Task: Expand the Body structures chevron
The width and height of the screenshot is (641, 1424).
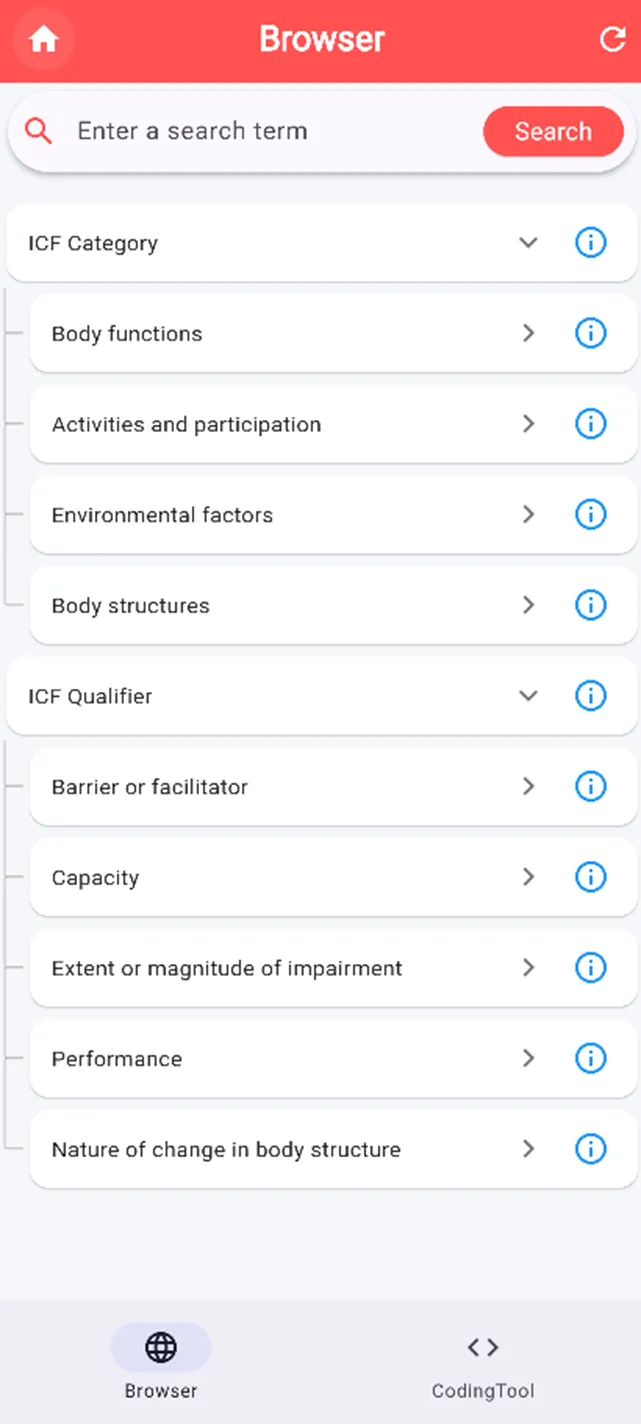Action: 529,605
